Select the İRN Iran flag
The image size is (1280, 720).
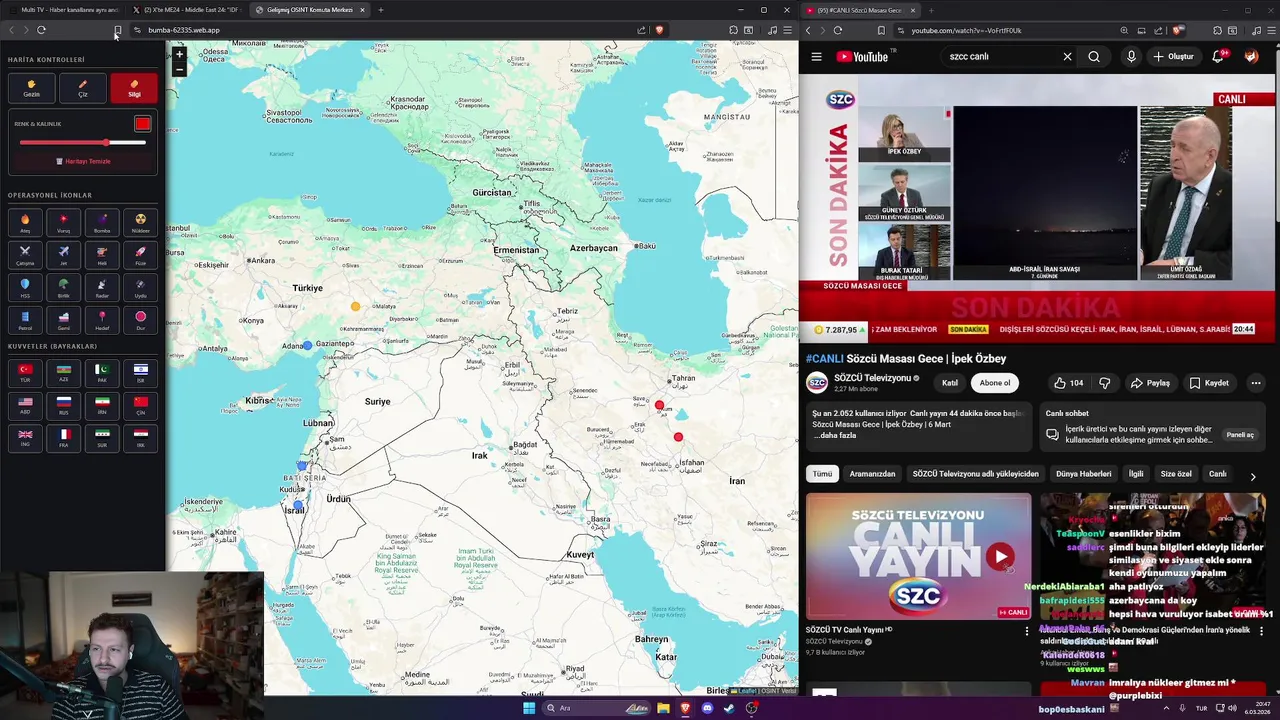tap(102, 405)
